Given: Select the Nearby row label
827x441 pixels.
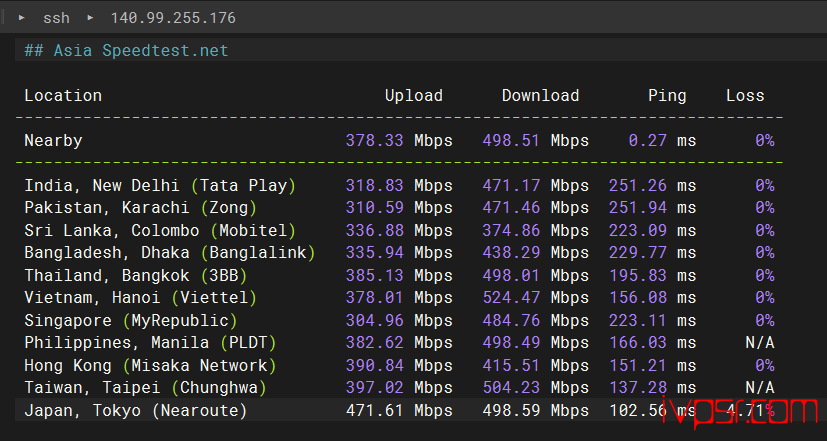Looking at the screenshot, I should click(x=53, y=141).
